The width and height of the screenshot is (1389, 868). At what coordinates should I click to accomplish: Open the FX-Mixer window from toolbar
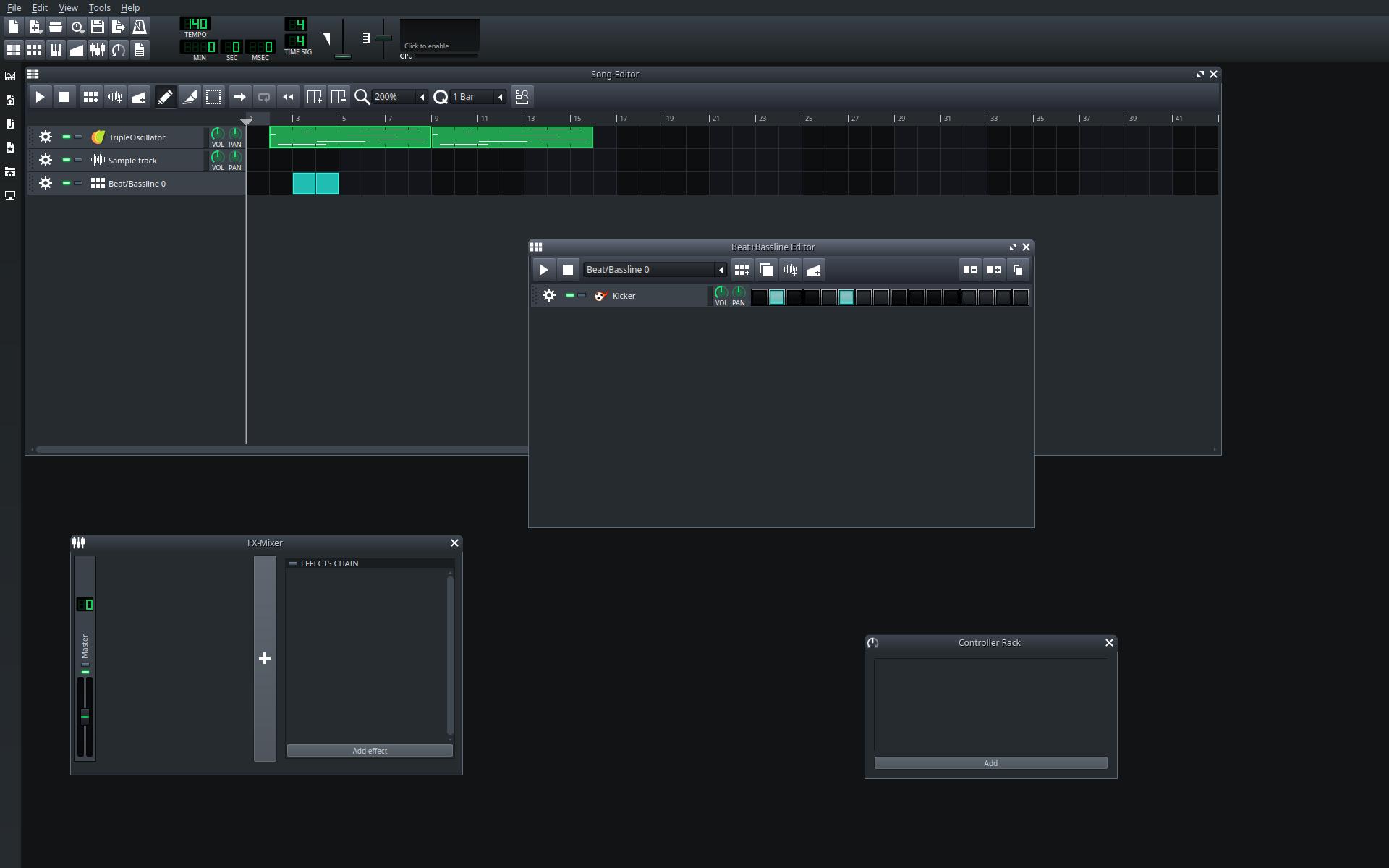97,50
